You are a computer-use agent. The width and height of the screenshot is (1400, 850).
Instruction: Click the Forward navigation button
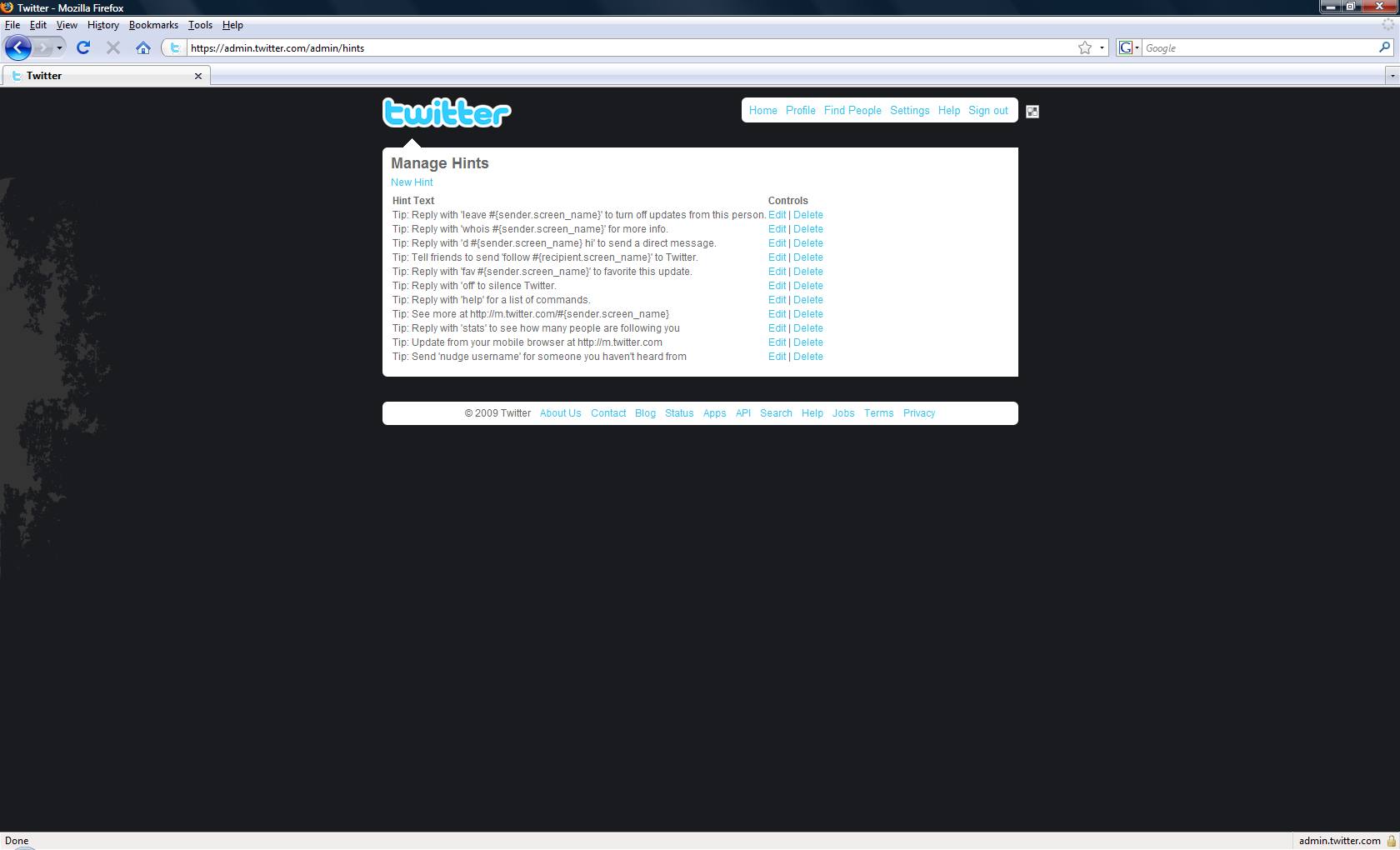[x=43, y=47]
